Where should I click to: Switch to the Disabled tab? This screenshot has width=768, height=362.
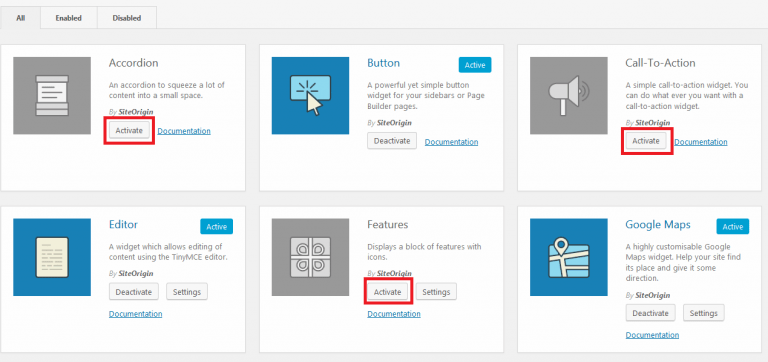(x=127, y=18)
